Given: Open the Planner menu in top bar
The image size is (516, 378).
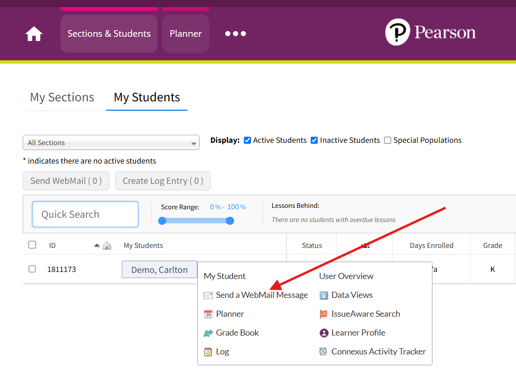Looking at the screenshot, I should coord(186,34).
